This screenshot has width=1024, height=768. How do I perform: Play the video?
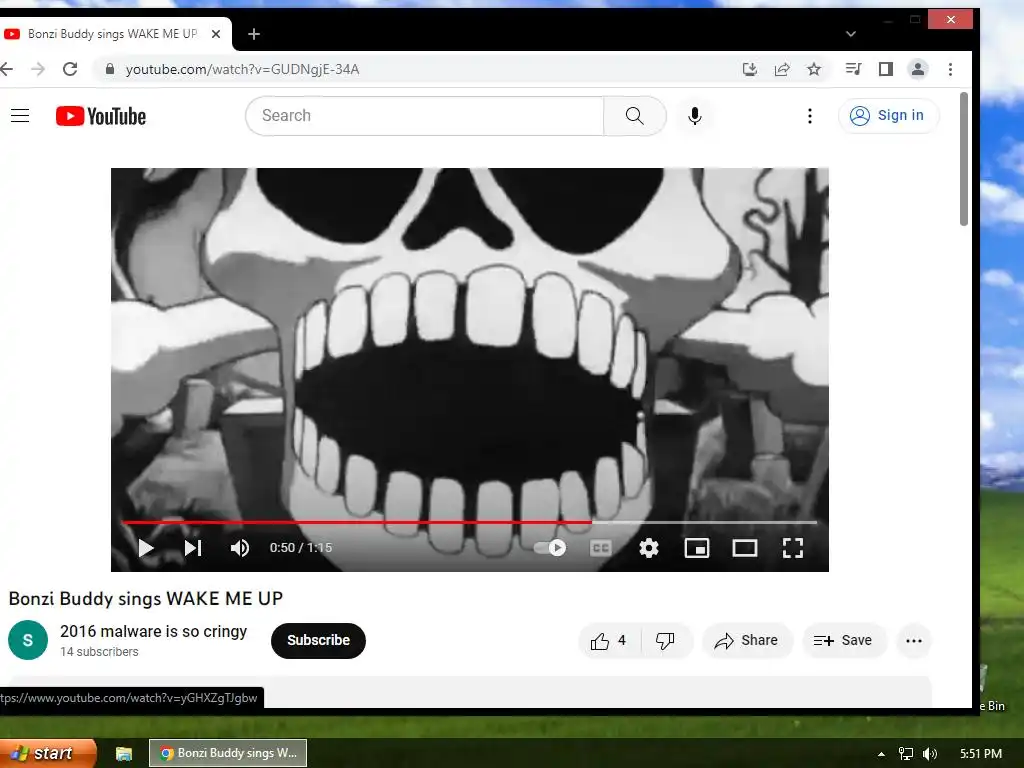(146, 548)
